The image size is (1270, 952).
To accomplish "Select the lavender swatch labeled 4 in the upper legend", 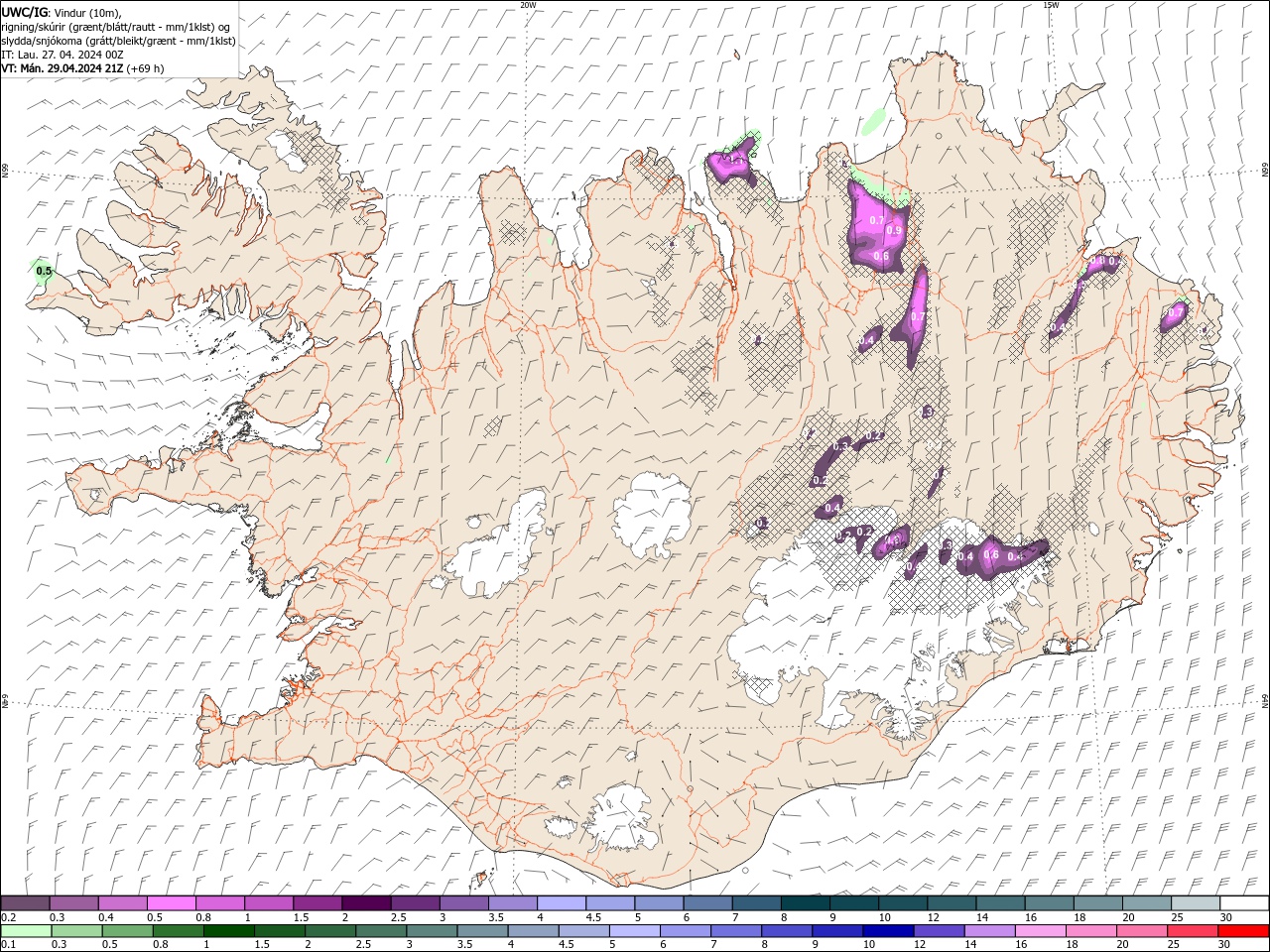I will pyautogui.click(x=562, y=903).
